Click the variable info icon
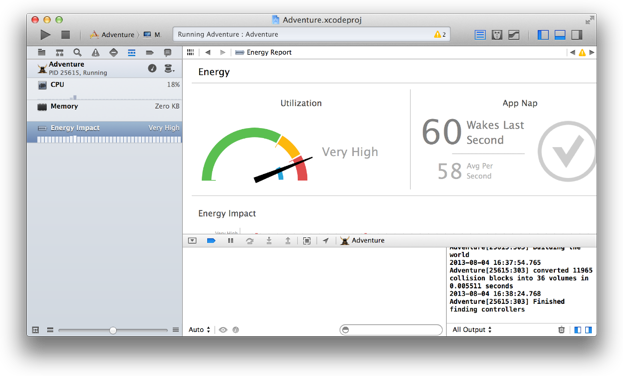This screenshot has height=376, width=623. coord(236,329)
